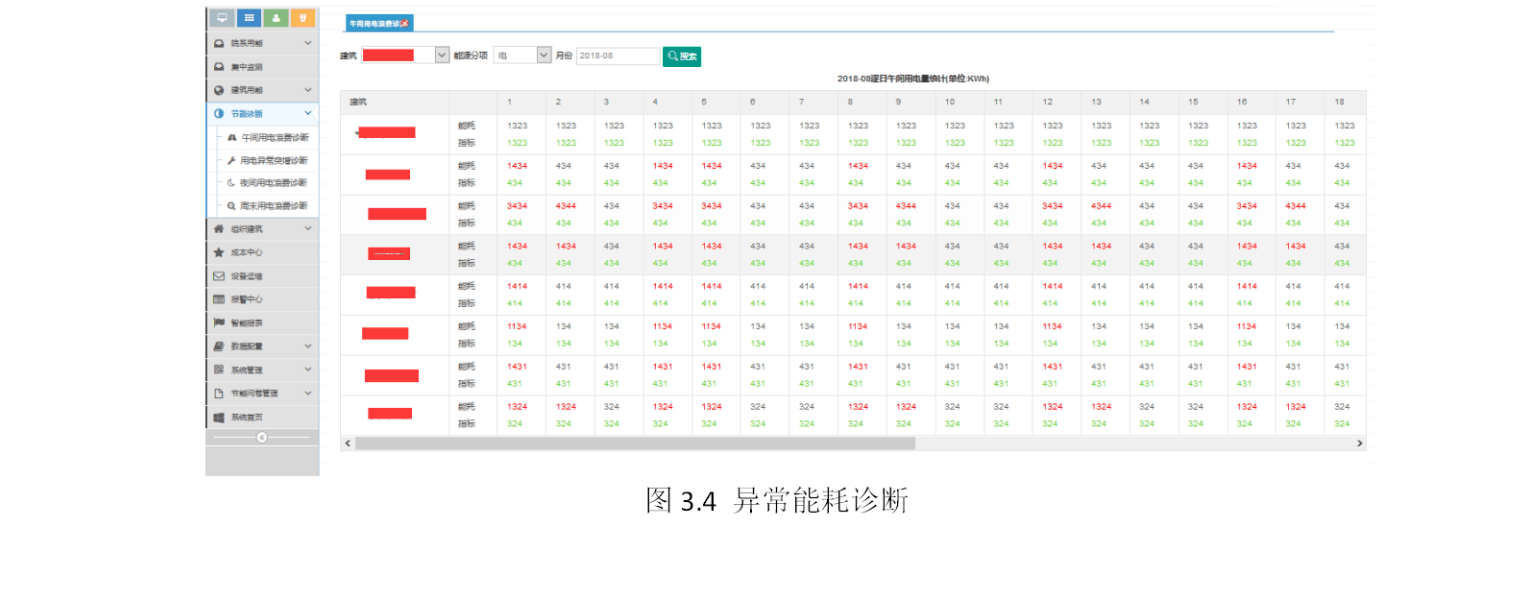
Task: Open the 成本中心 star menu item
Action: pyautogui.click(x=263, y=252)
